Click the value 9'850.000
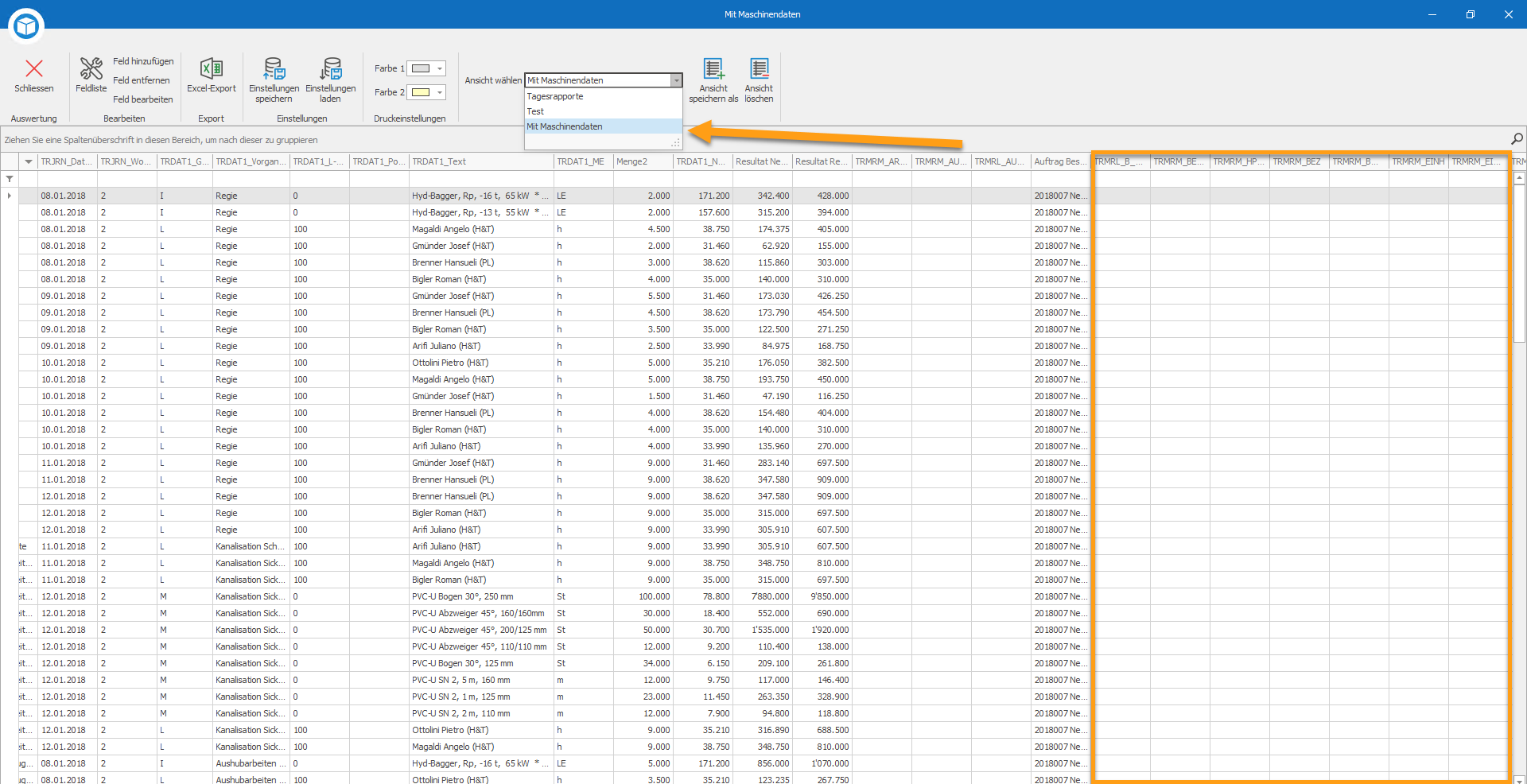 pyautogui.click(x=830, y=596)
